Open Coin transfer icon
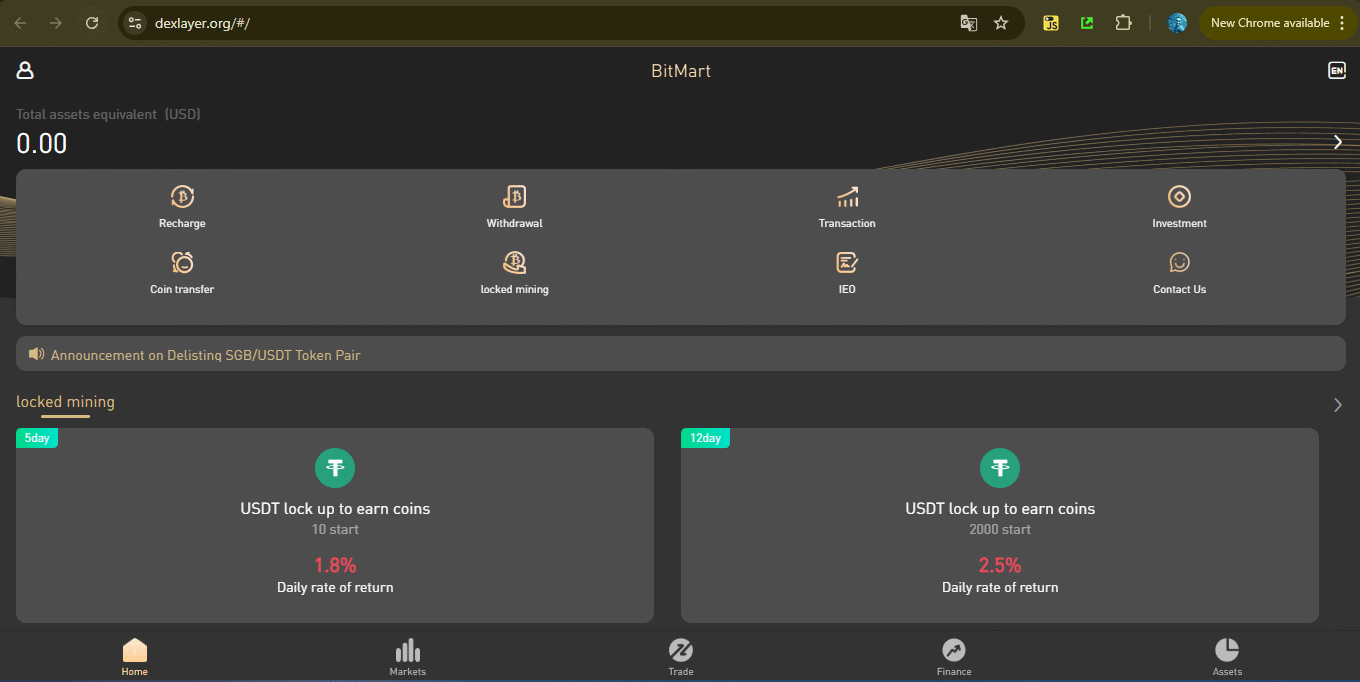The image size is (1360, 682). pos(182,263)
